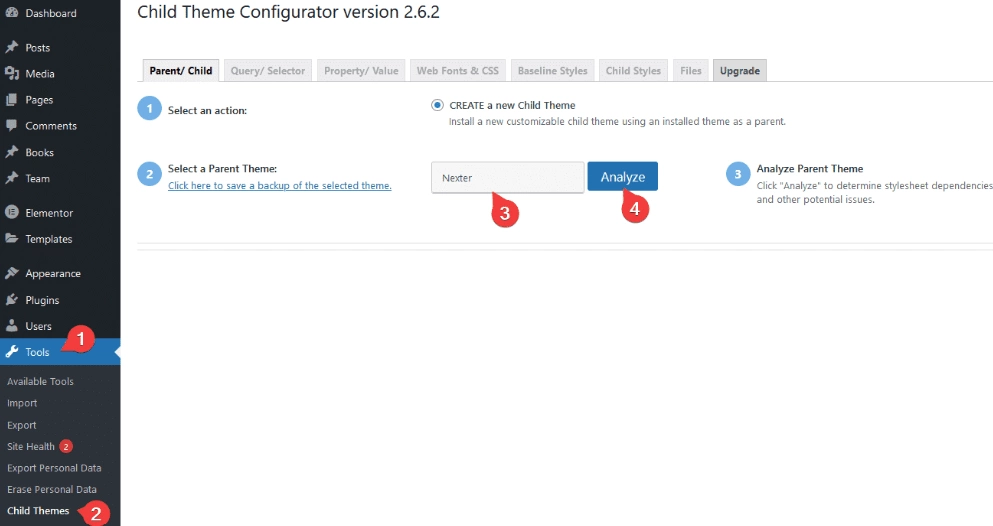Click the Plugins plug icon
This screenshot has height=526, width=993.
click(x=12, y=299)
